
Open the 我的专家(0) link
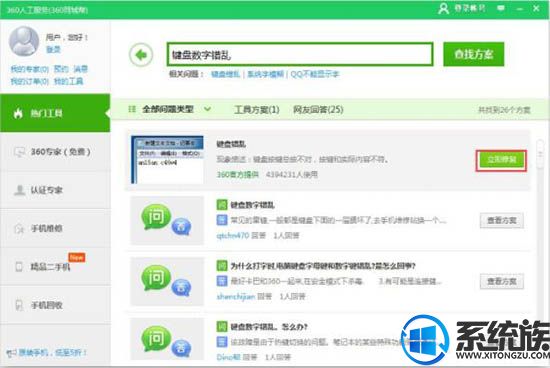pos(29,69)
